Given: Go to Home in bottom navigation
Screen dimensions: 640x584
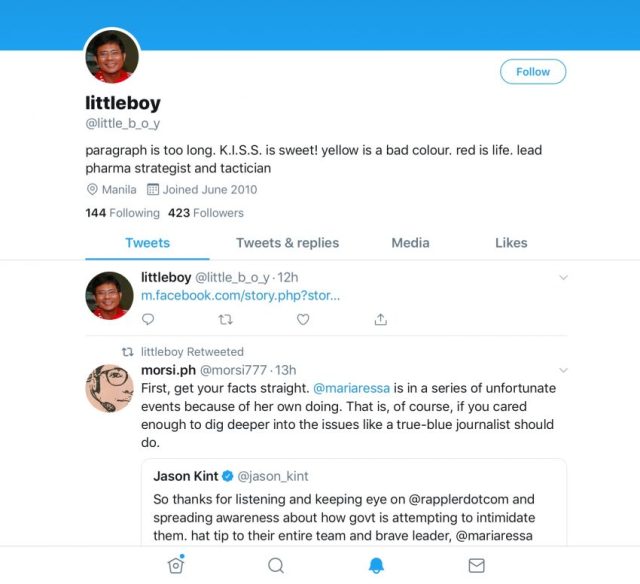Looking at the screenshot, I should coord(176,565).
